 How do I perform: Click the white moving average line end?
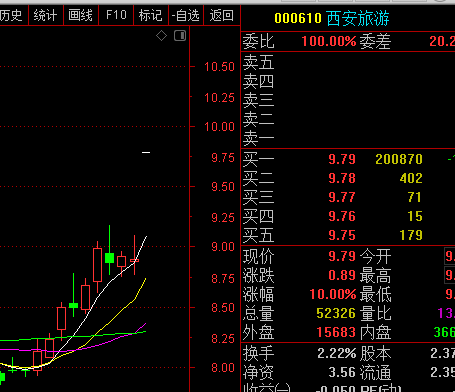click(x=146, y=237)
